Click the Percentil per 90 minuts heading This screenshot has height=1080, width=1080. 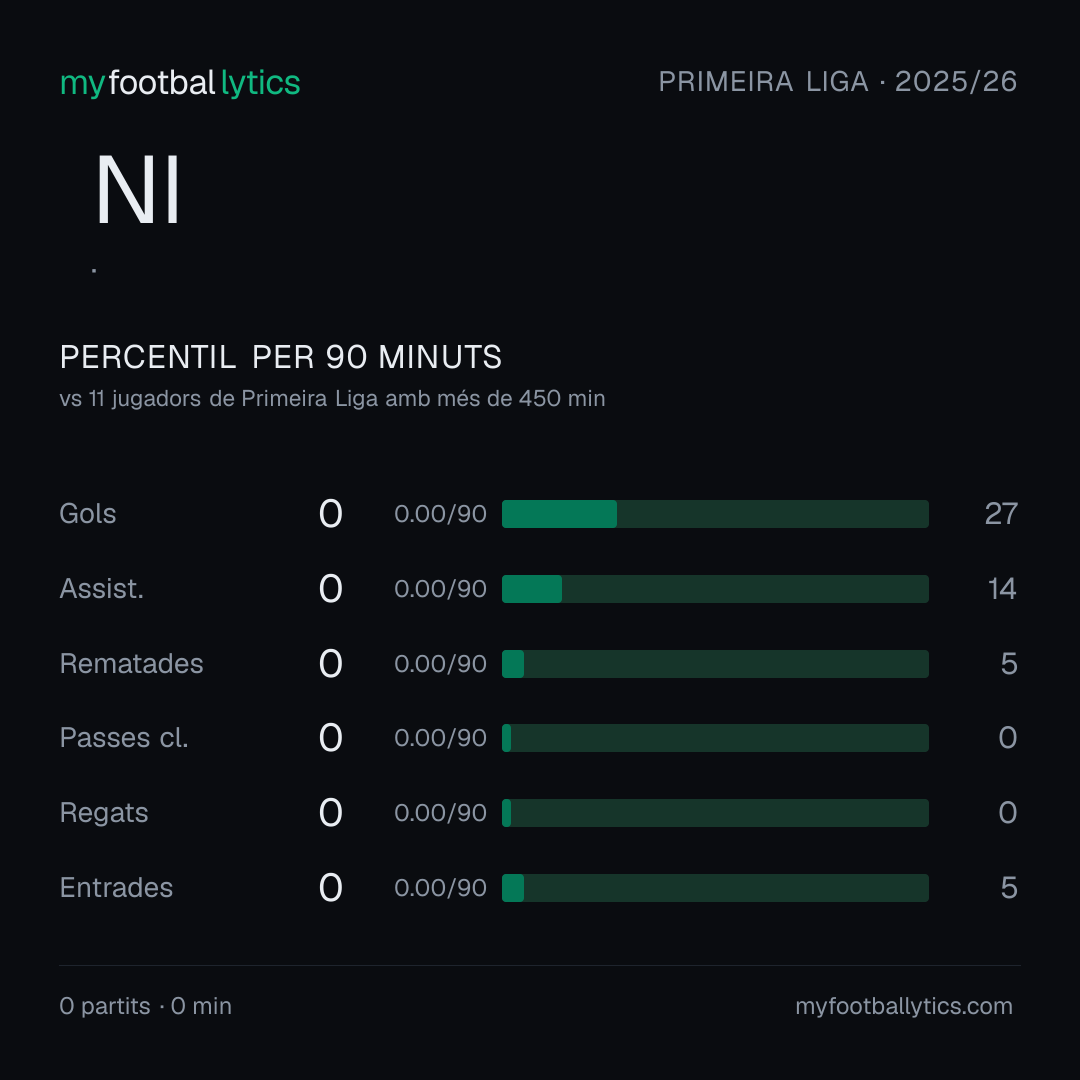(281, 357)
